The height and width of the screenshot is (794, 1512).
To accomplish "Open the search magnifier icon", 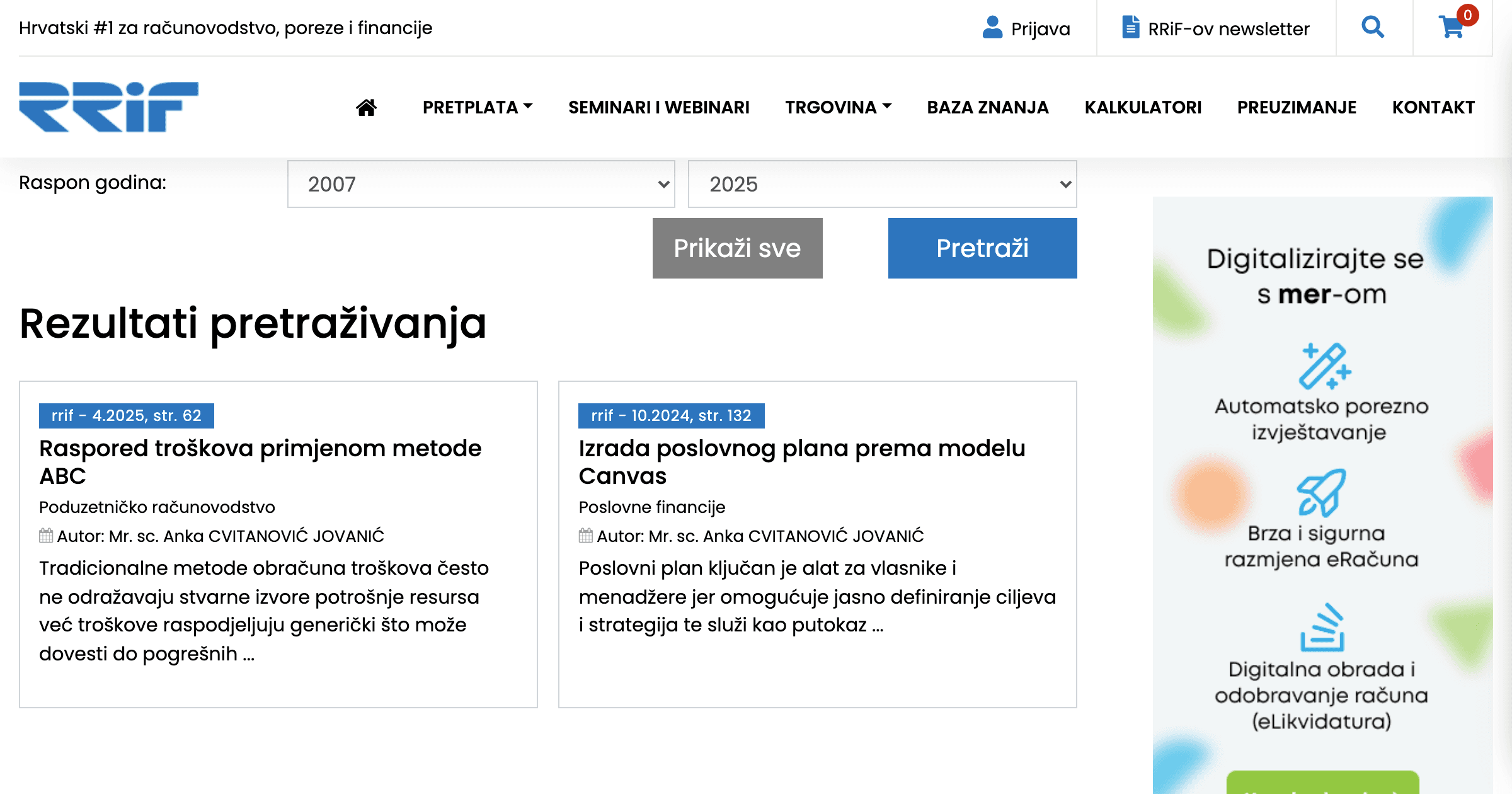I will click(x=1372, y=27).
